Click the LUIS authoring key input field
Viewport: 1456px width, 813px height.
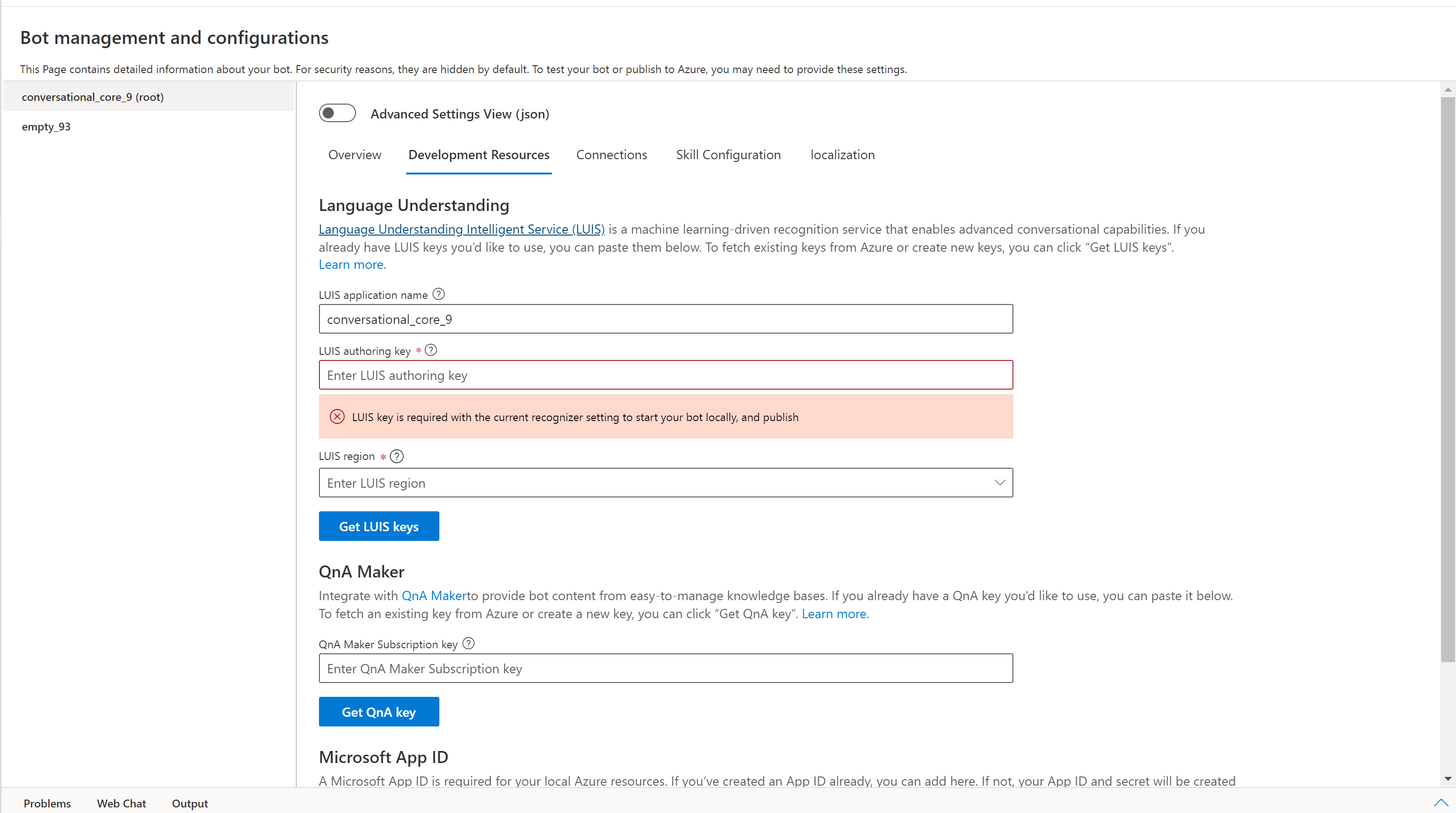pos(665,375)
